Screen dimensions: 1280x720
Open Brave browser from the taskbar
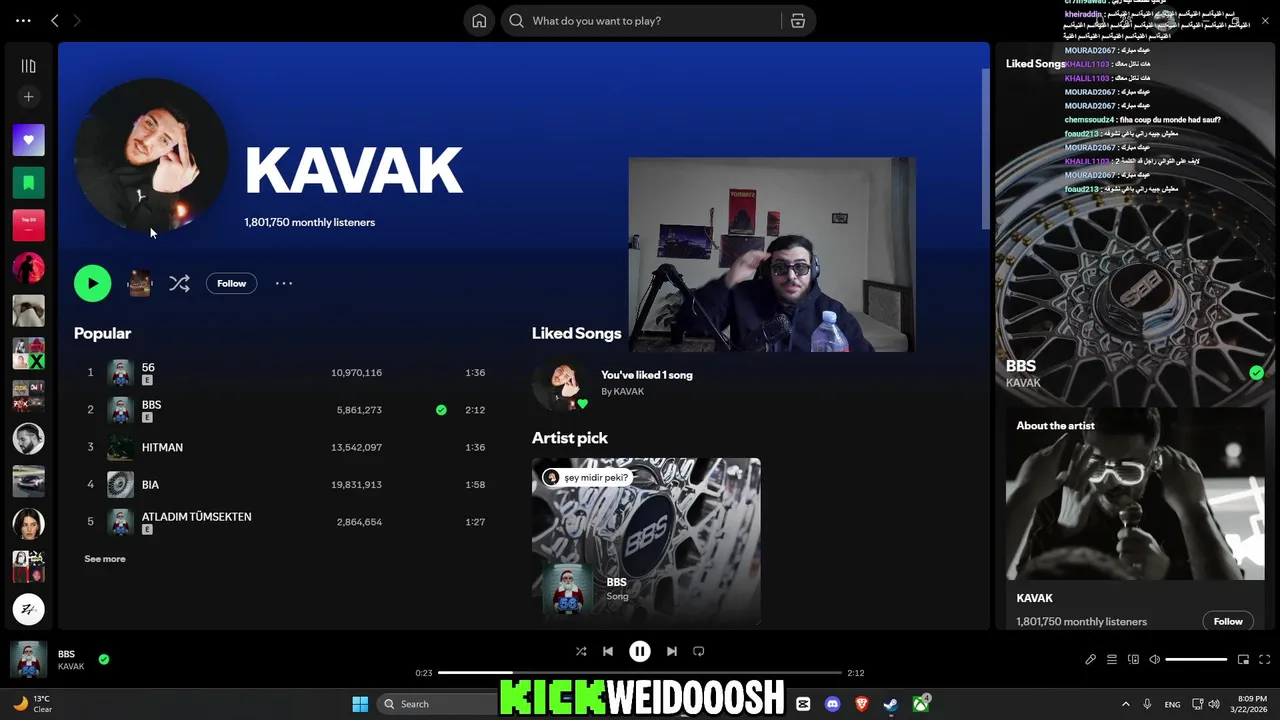tap(862, 704)
